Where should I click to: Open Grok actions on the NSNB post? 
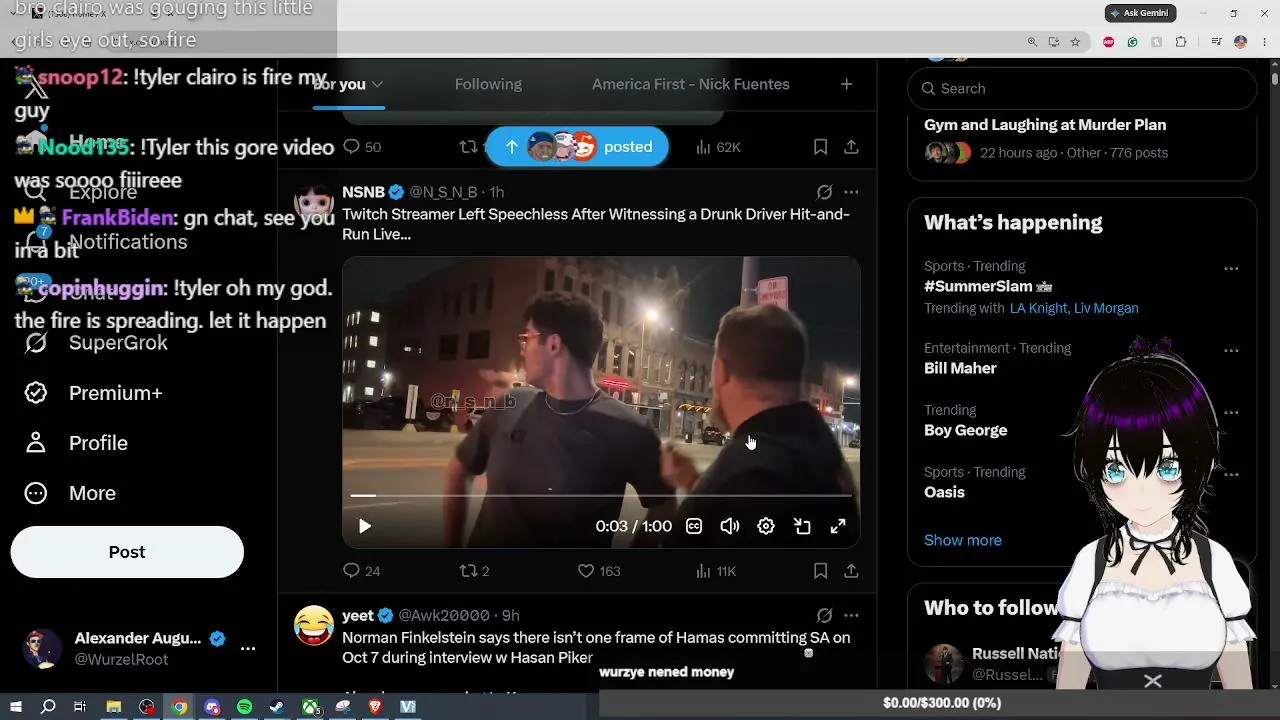coord(824,192)
